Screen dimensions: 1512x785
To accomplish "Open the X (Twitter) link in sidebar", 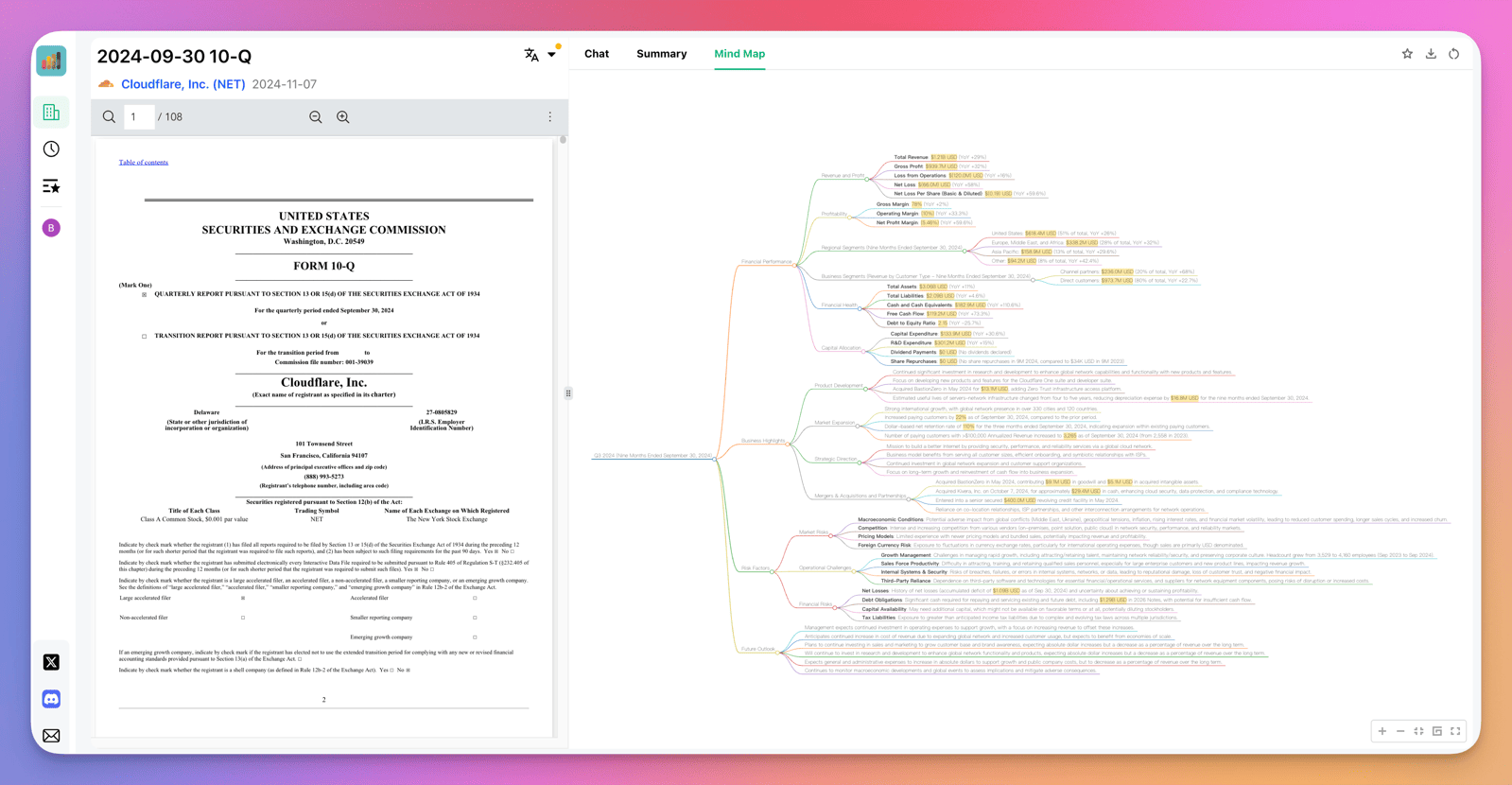I will click(51, 662).
